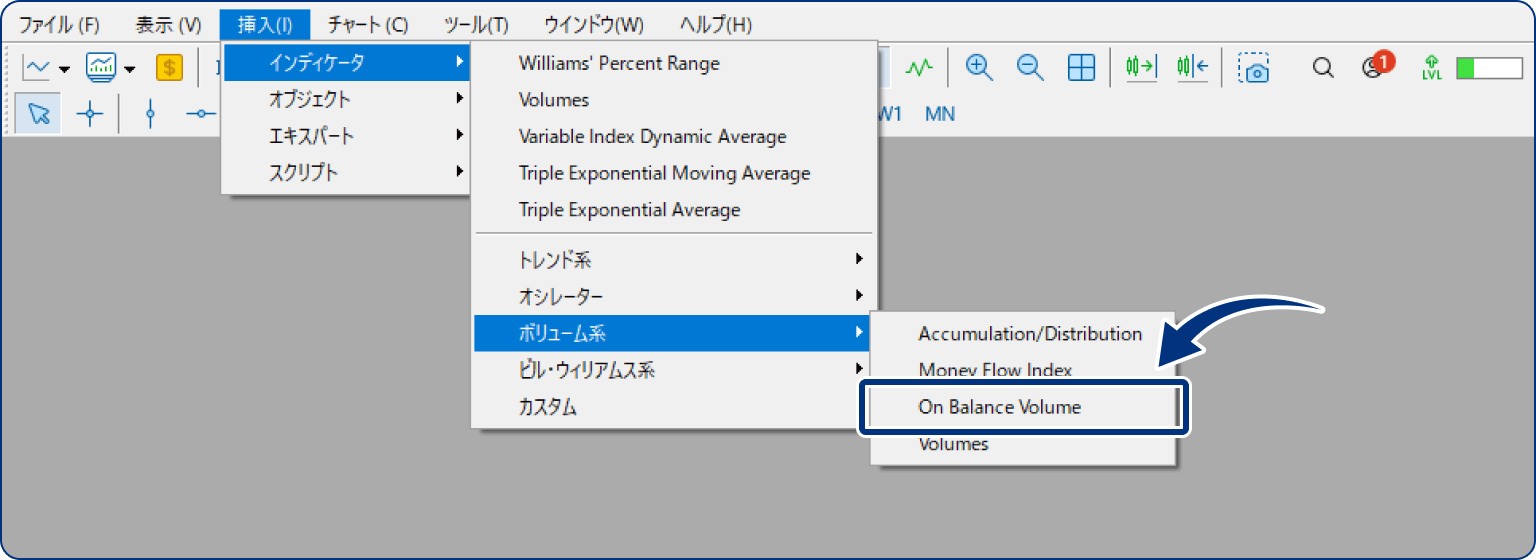This screenshot has width=1536, height=560.
Task: Select the crosshair cursor tool
Action: [90, 114]
